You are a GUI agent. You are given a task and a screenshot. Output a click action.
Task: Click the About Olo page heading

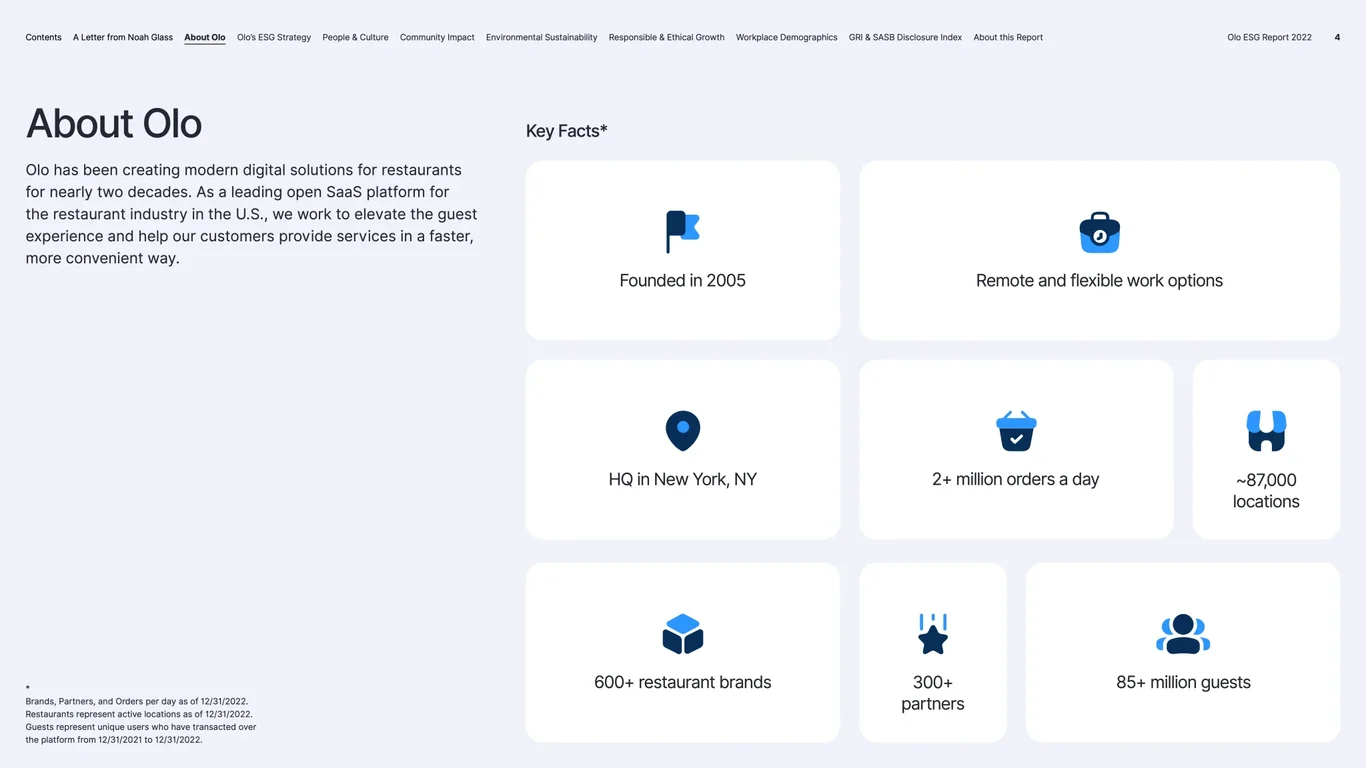click(x=114, y=124)
